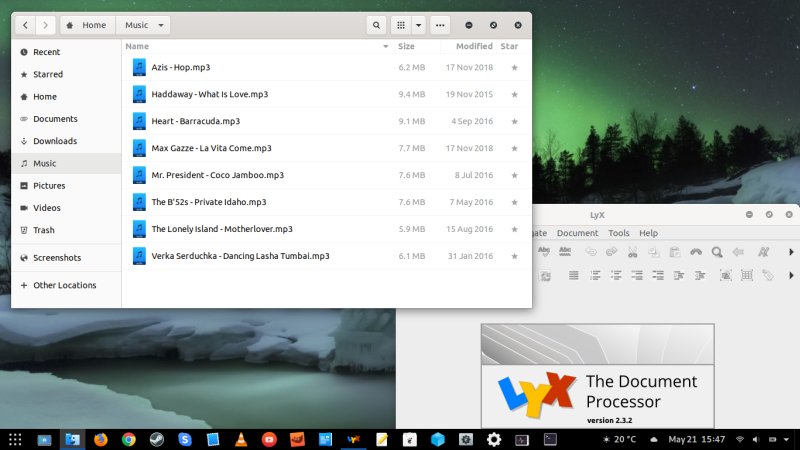Click LyX numbered list icon
This screenshot has height=450, width=800.
595,276
